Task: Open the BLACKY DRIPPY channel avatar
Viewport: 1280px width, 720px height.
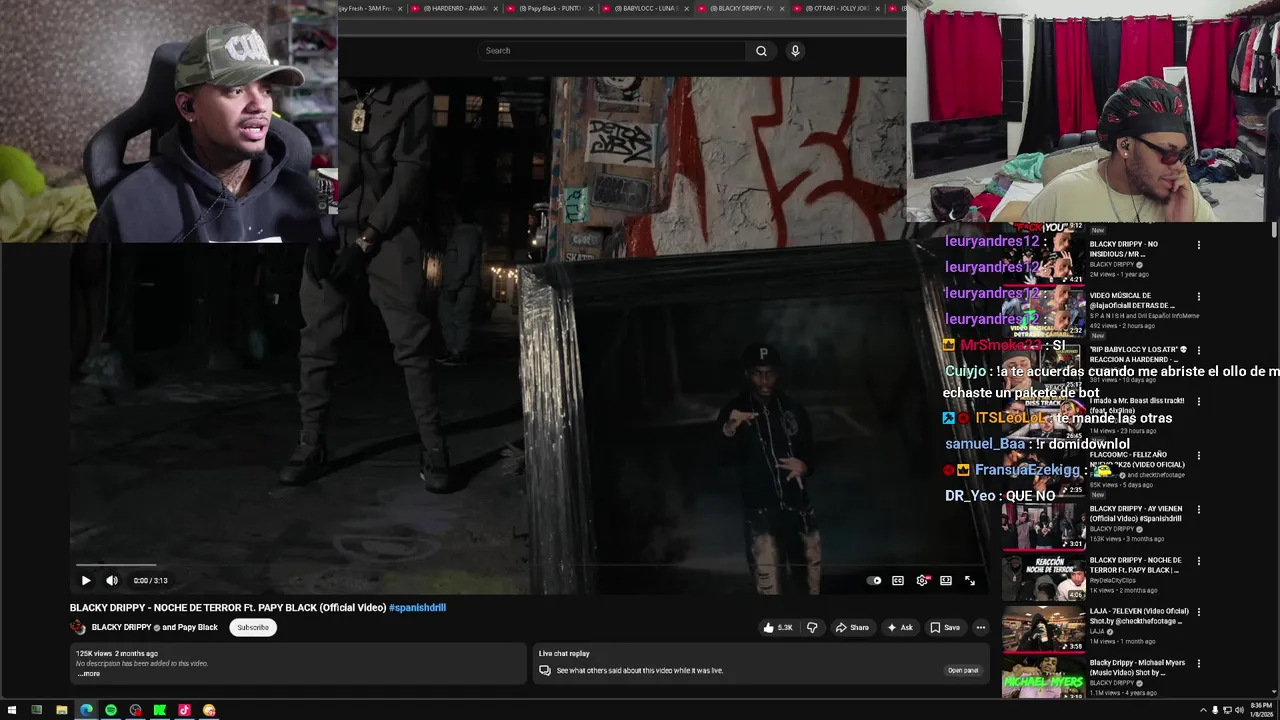Action: click(78, 627)
